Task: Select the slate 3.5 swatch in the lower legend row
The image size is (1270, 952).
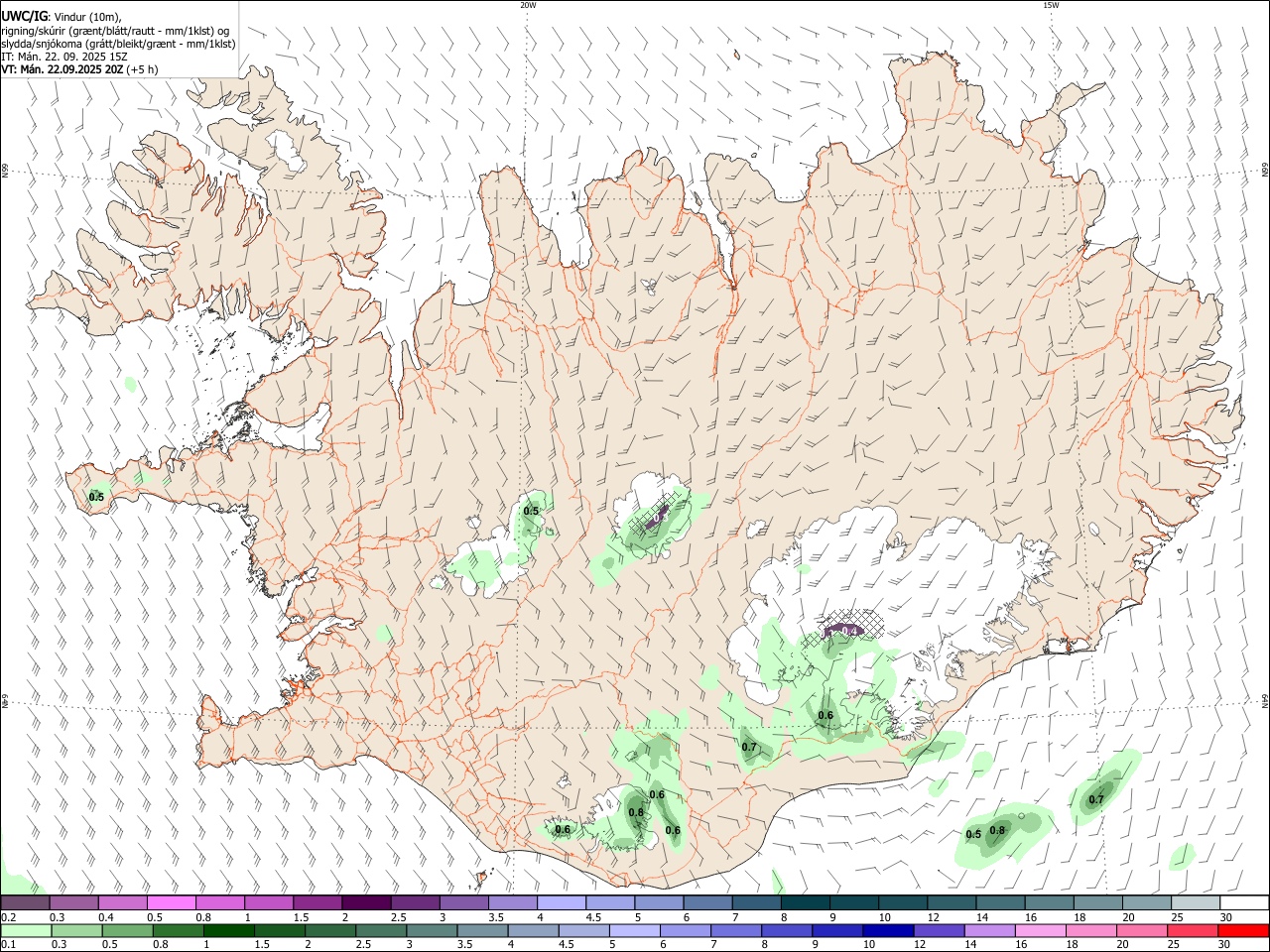Action: click(x=482, y=930)
